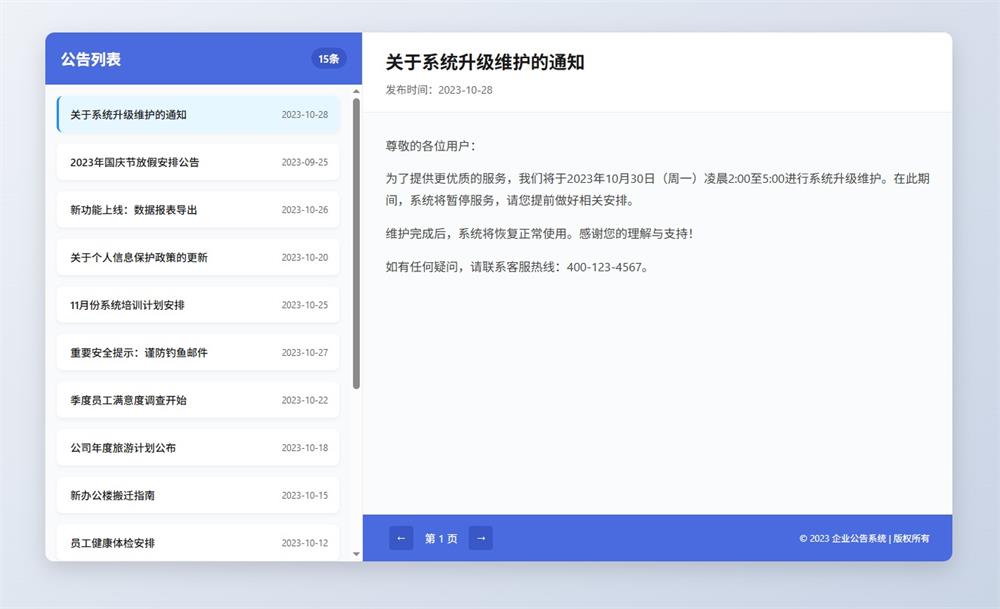The width and height of the screenshot is (1000, 609).
Task: Select 季度员工满意度调查开始 announcement
Action: (198, 400)
